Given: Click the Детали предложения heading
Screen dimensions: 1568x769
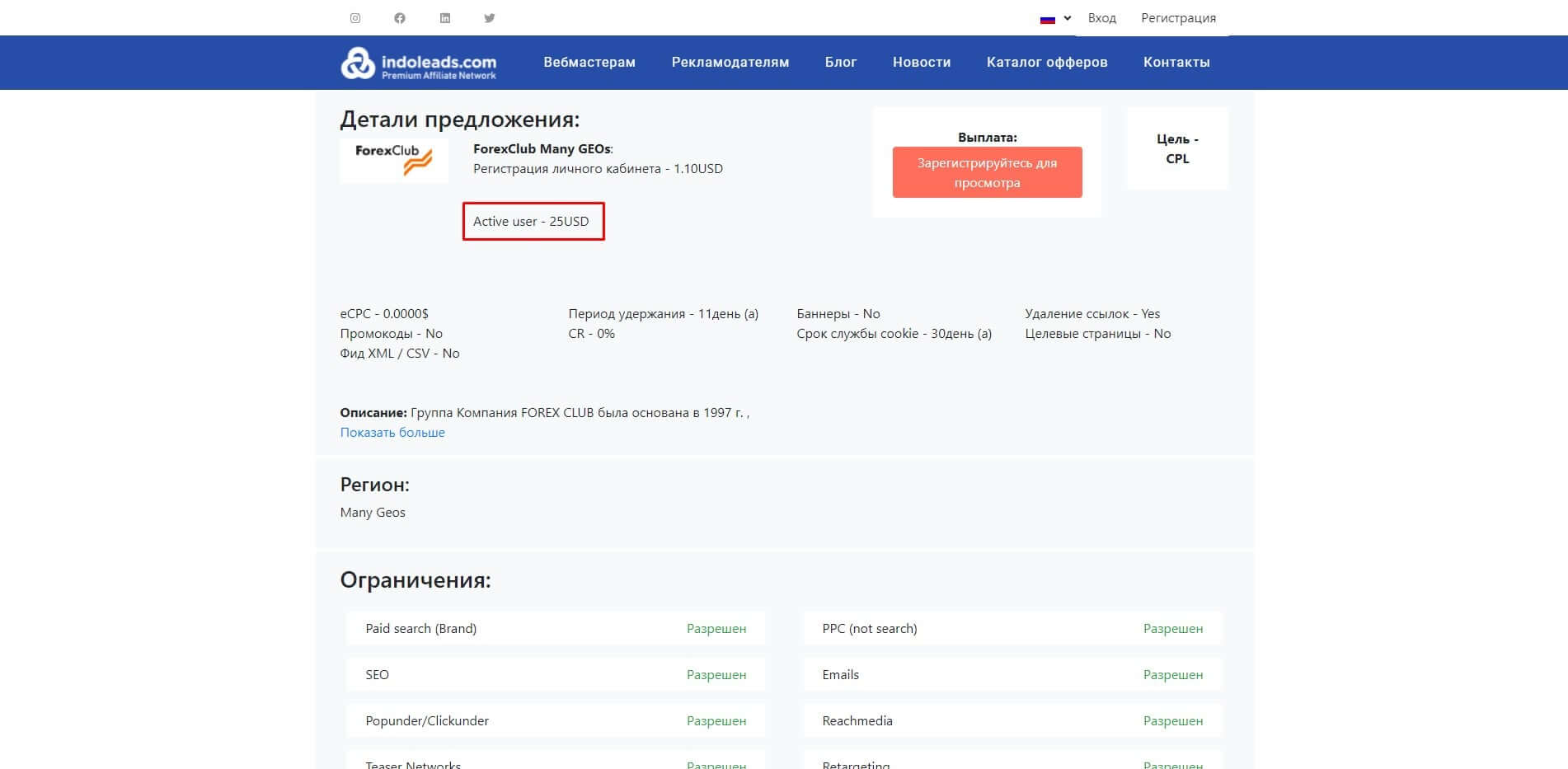Looking at the screenshot, I should pyautogui.click(x=460, y=120).
